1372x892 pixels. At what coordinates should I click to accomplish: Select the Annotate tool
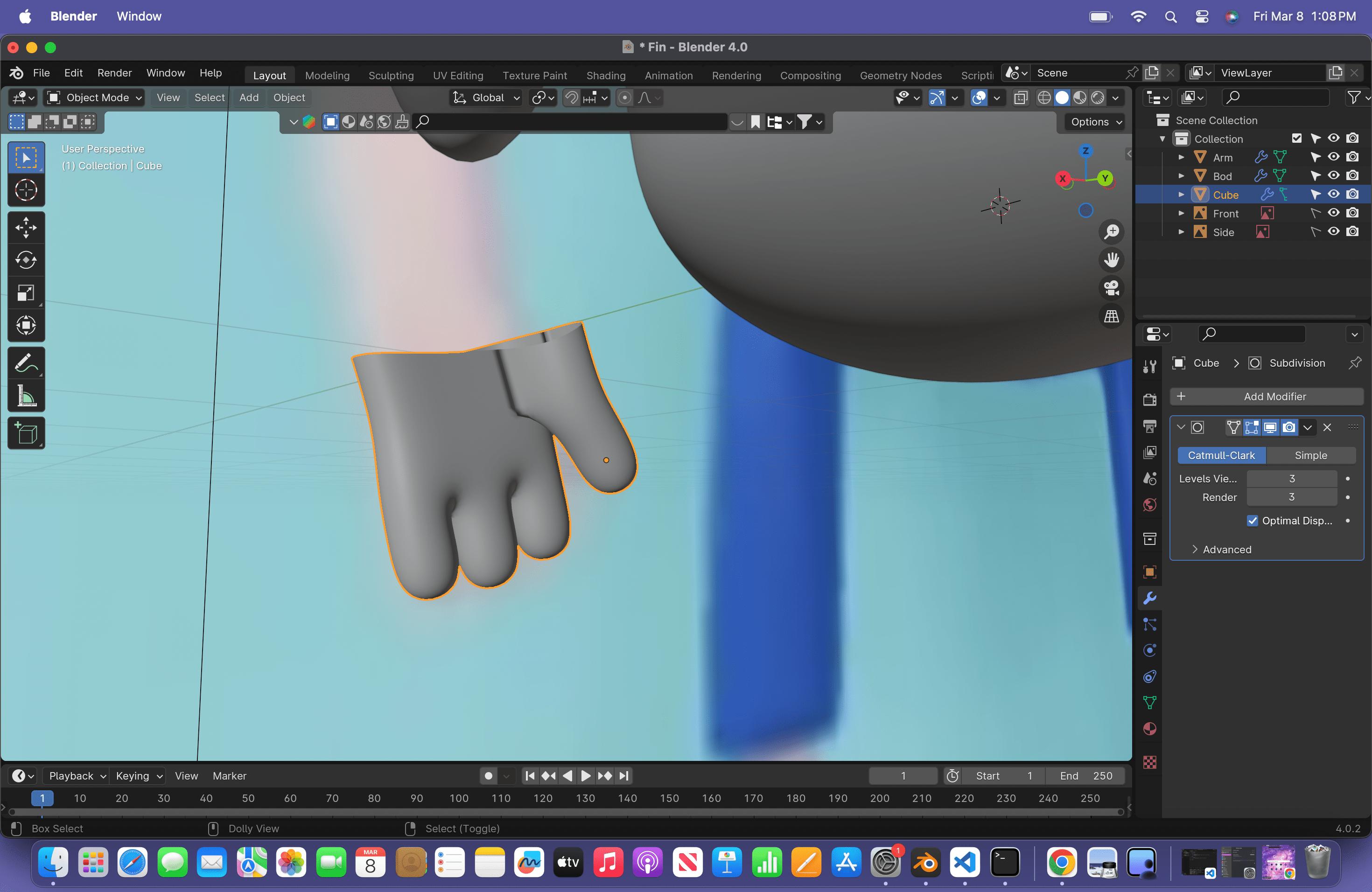click(26, 363)
